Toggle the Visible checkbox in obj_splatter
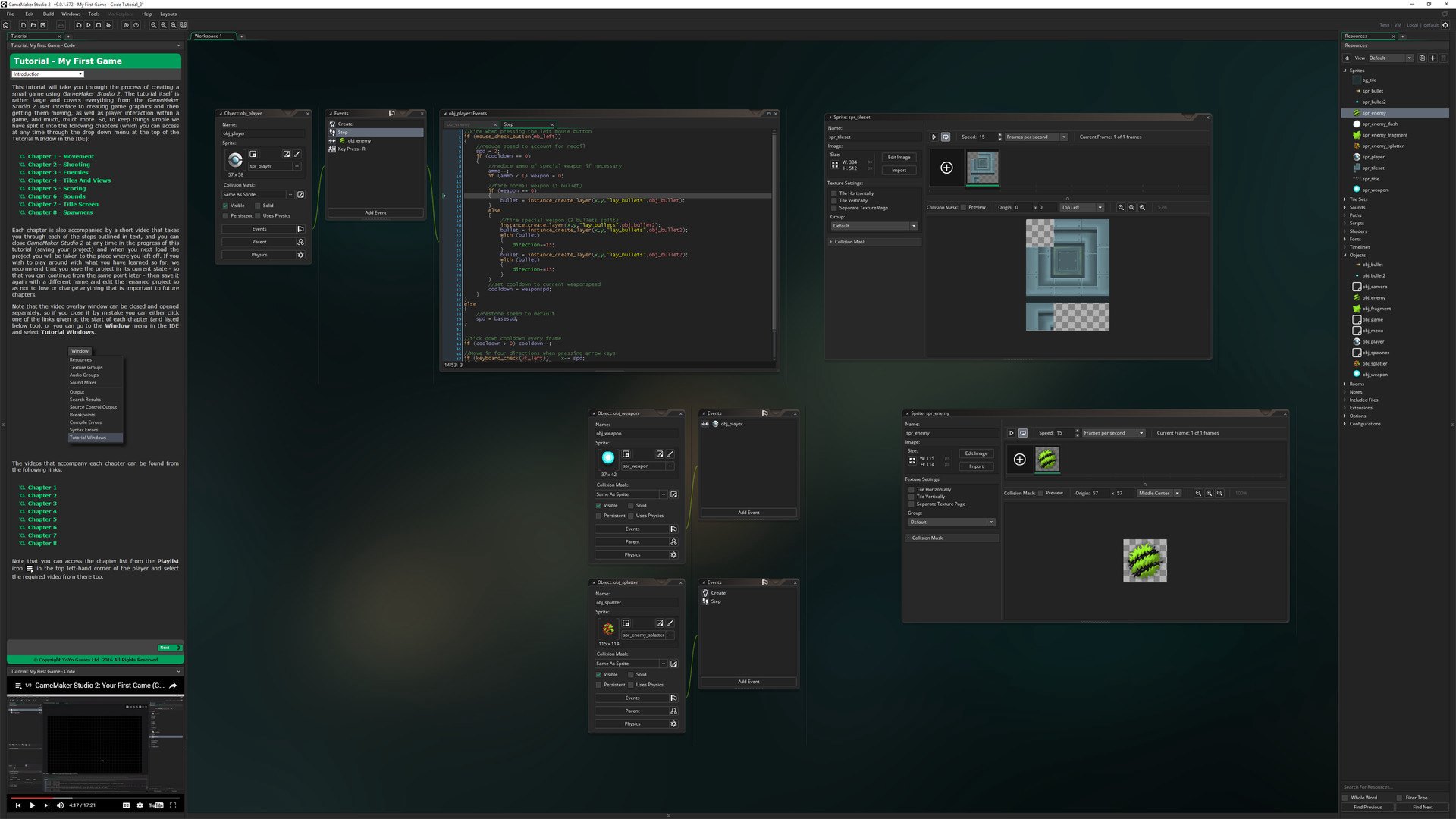Viewport: 1456px width, 819px height. (599, 674)
